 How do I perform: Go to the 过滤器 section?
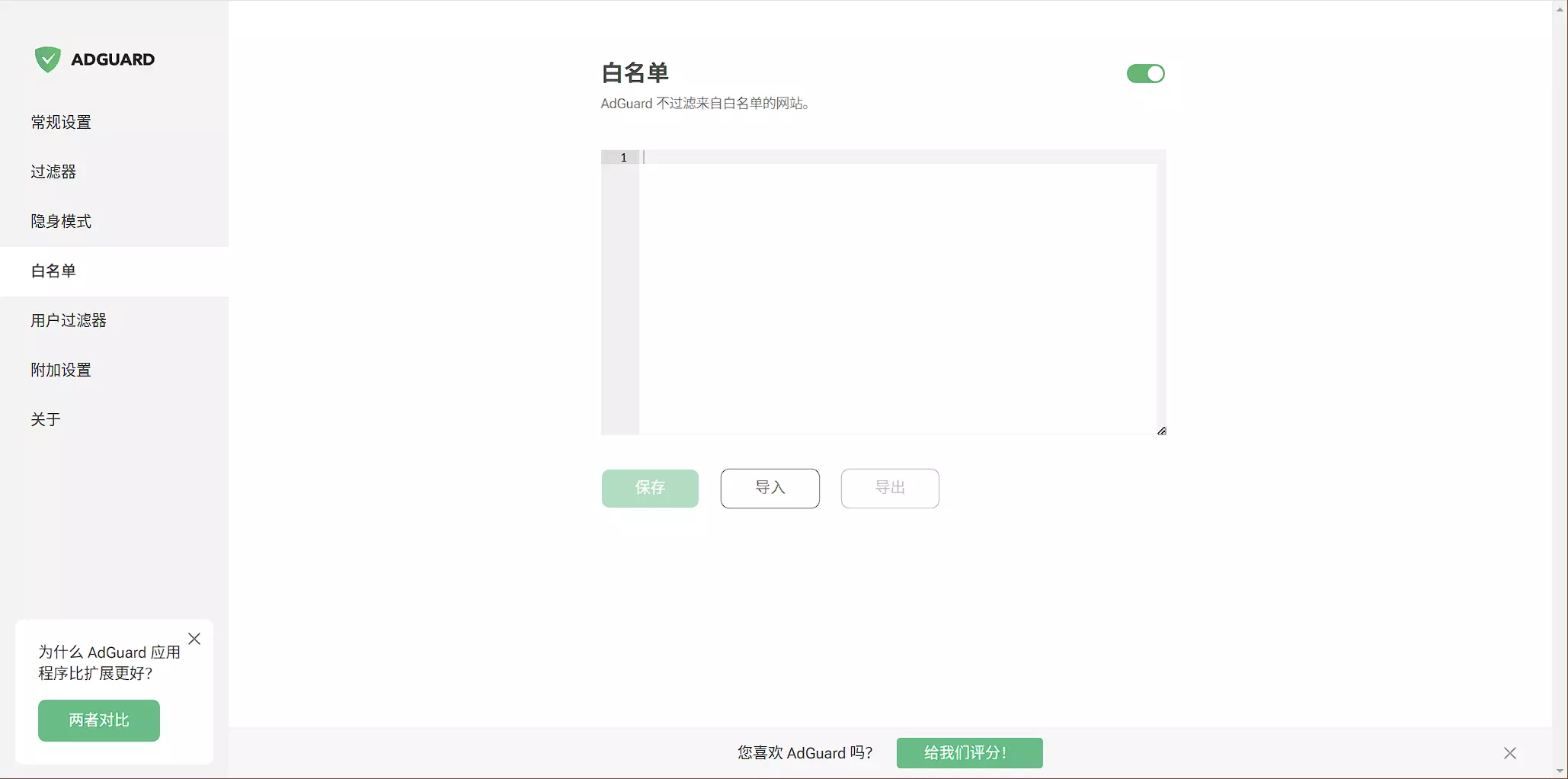[53, 172]
